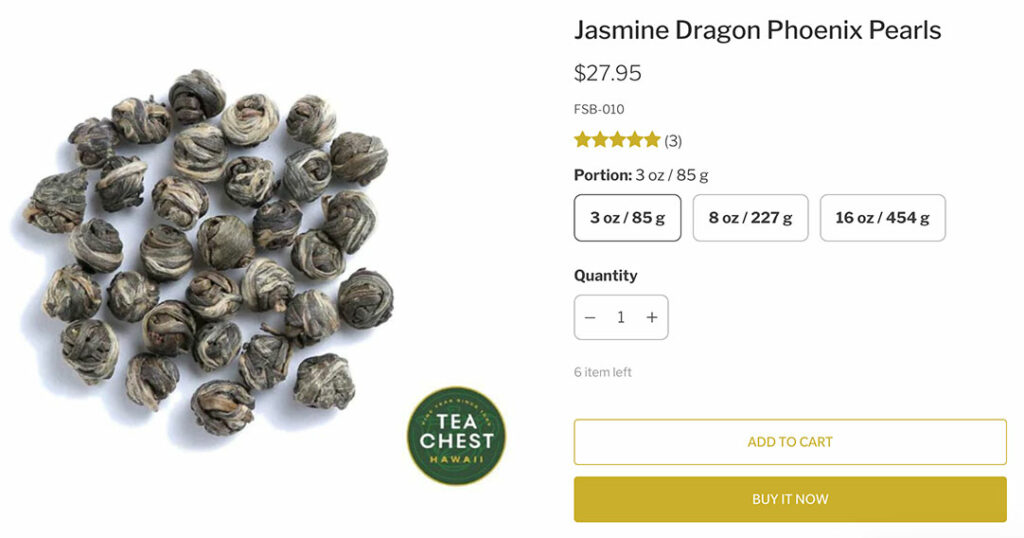Click the first gold rating star
Image resolution: width=1024 pixels, height=538 pixels.
click(x=583, y=140)
